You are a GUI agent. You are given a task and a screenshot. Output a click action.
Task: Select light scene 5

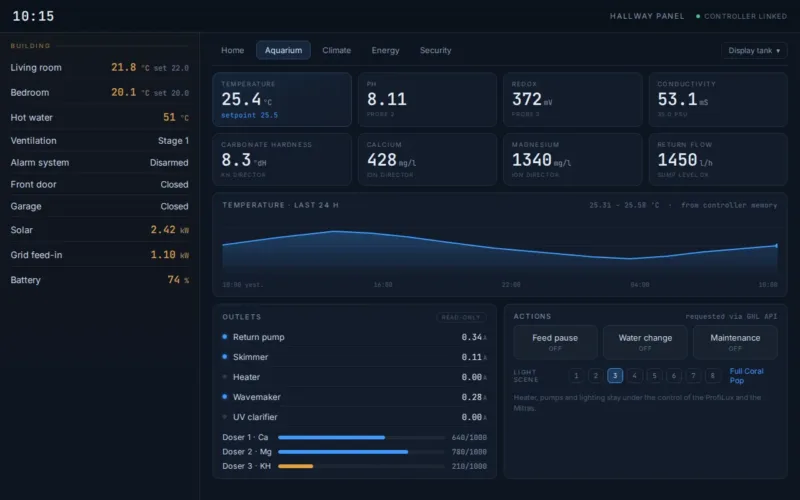pyautogui.click(x=654, y=376)
